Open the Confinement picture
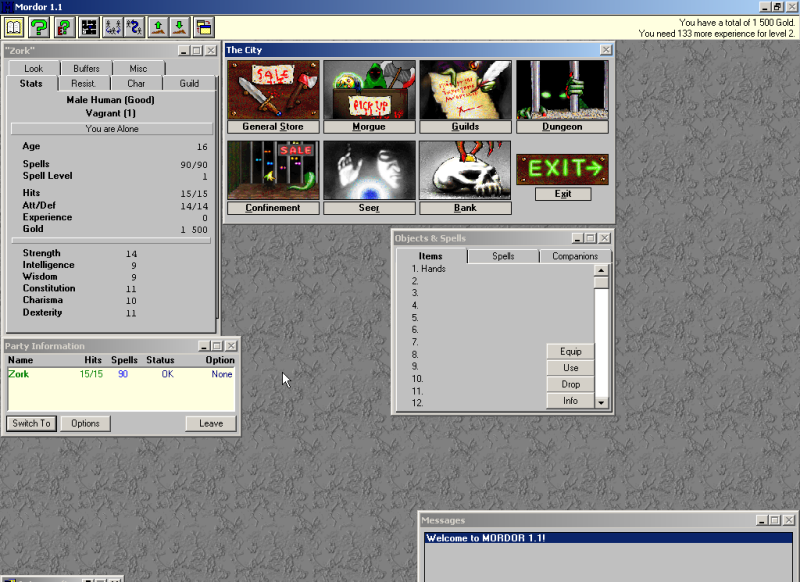 point(273,170)
